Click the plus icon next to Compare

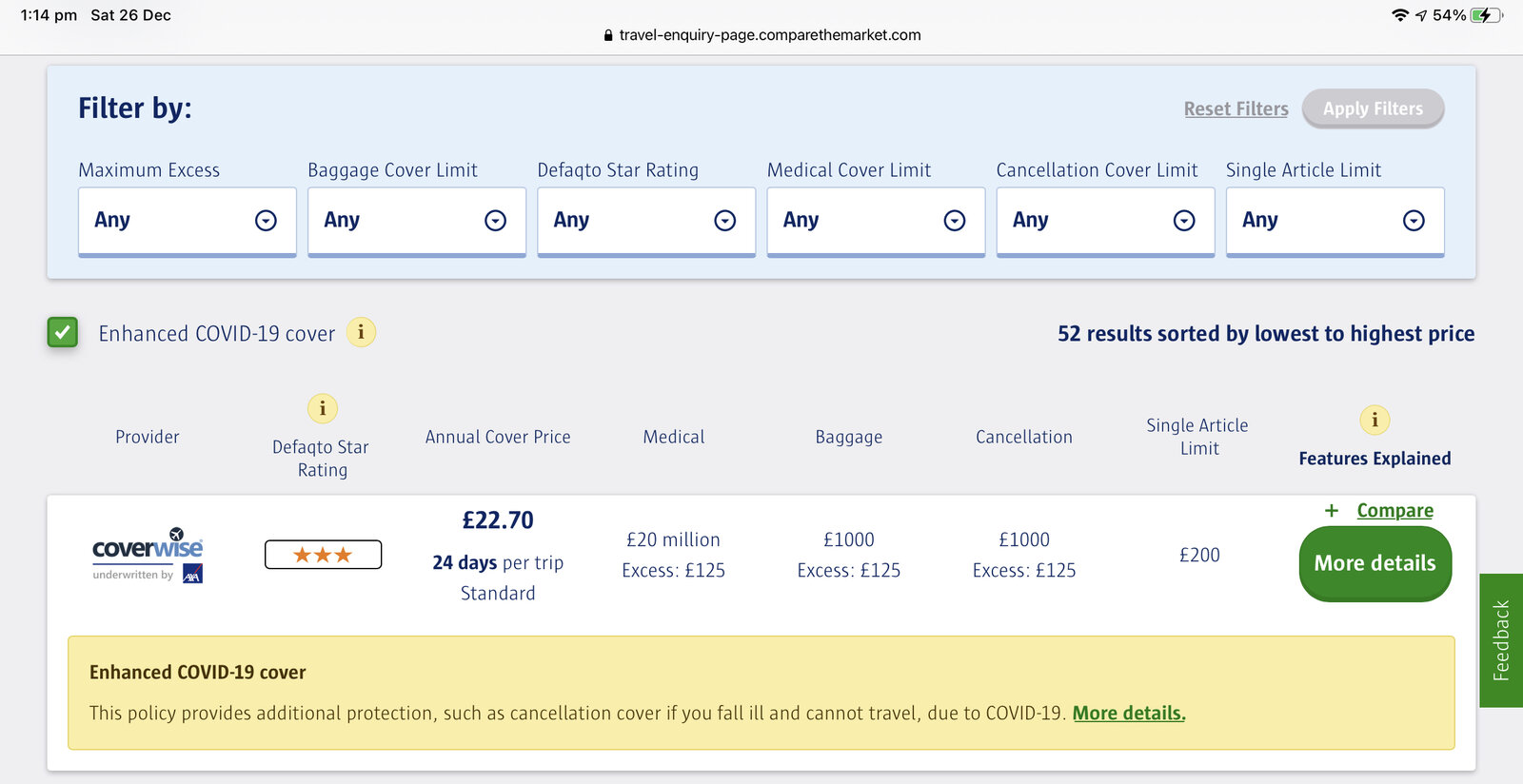coord(1332,511)
